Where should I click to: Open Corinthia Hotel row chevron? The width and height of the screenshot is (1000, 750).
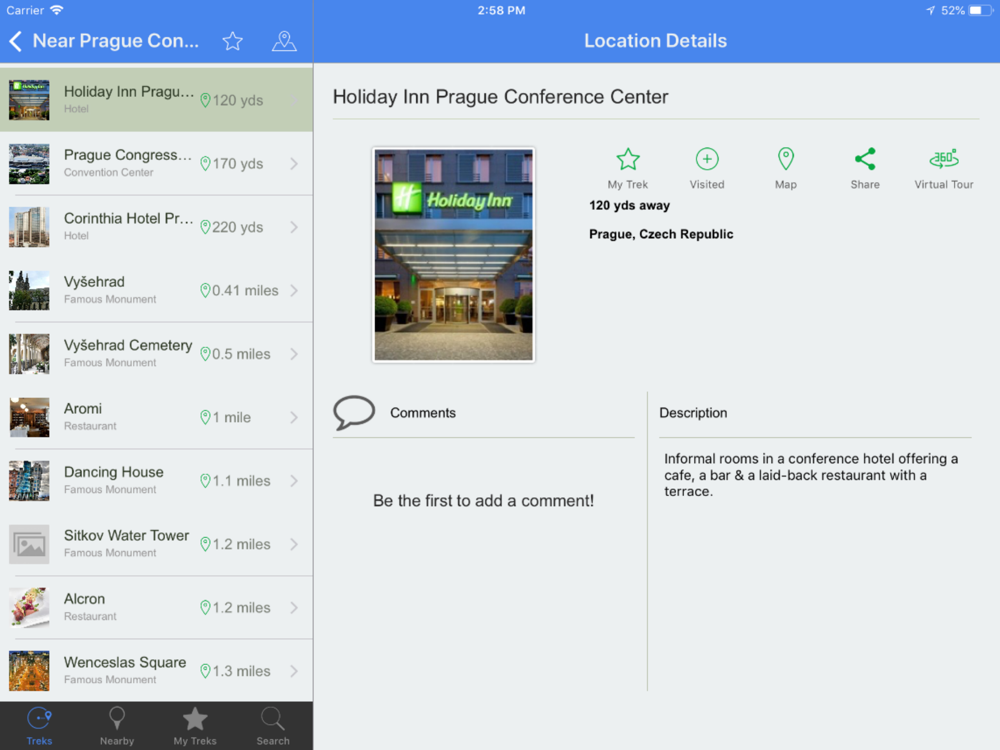(294, 227)
